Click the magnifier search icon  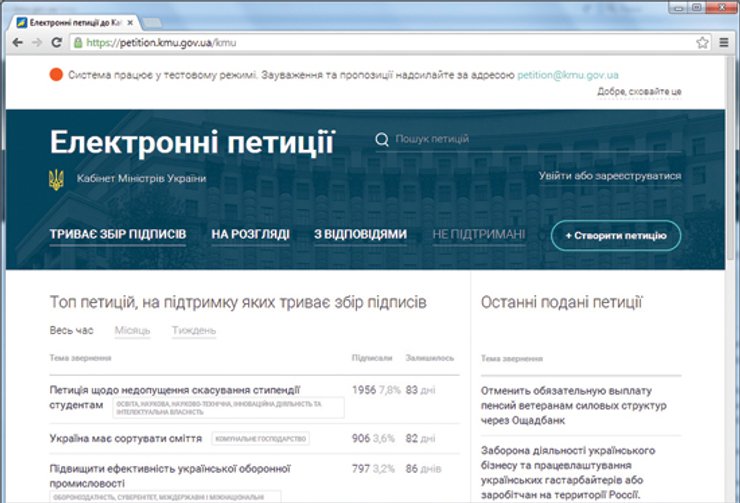pos(381,140)
